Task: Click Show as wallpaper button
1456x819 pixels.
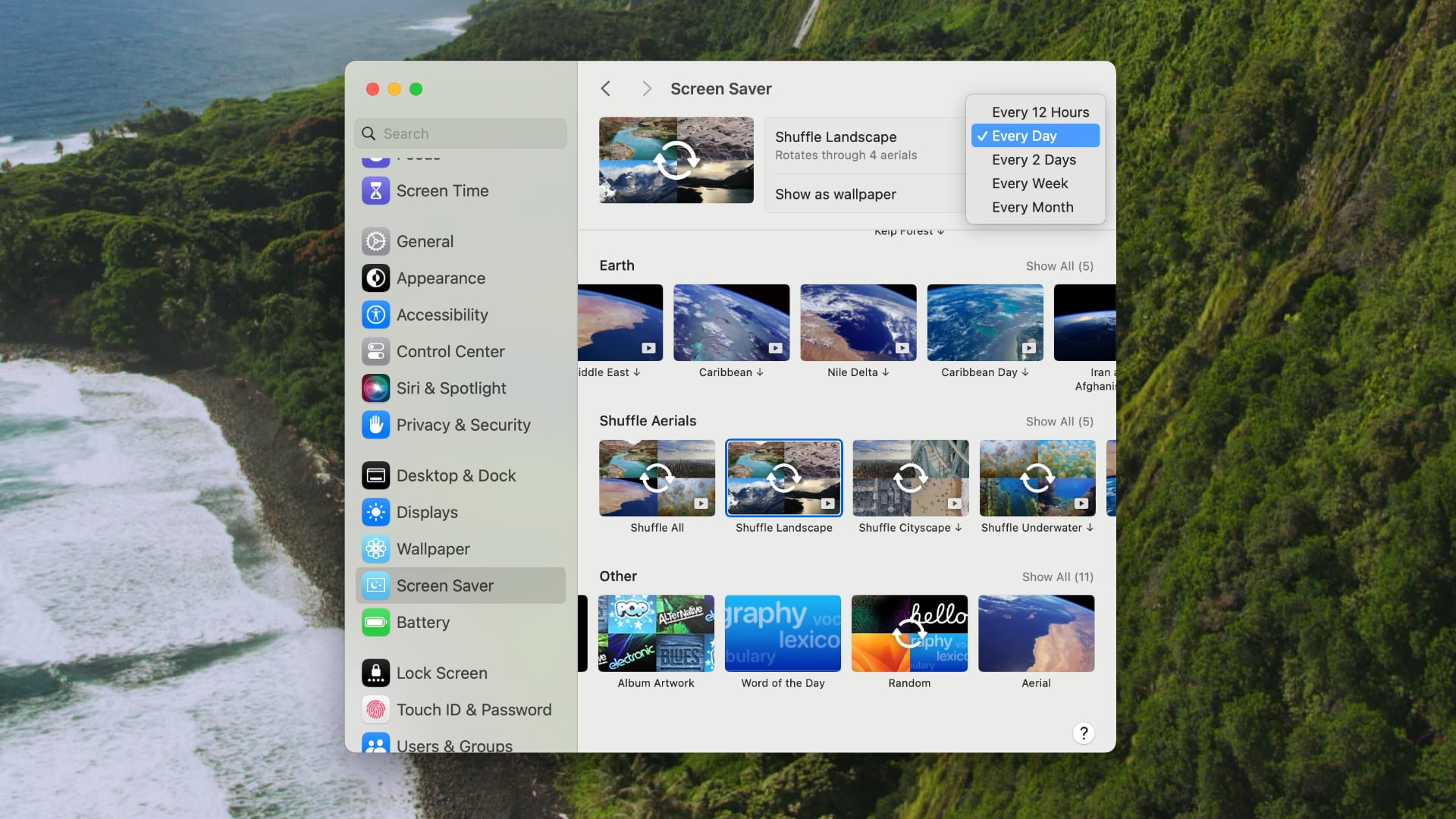Action: (x=835, y=193)
